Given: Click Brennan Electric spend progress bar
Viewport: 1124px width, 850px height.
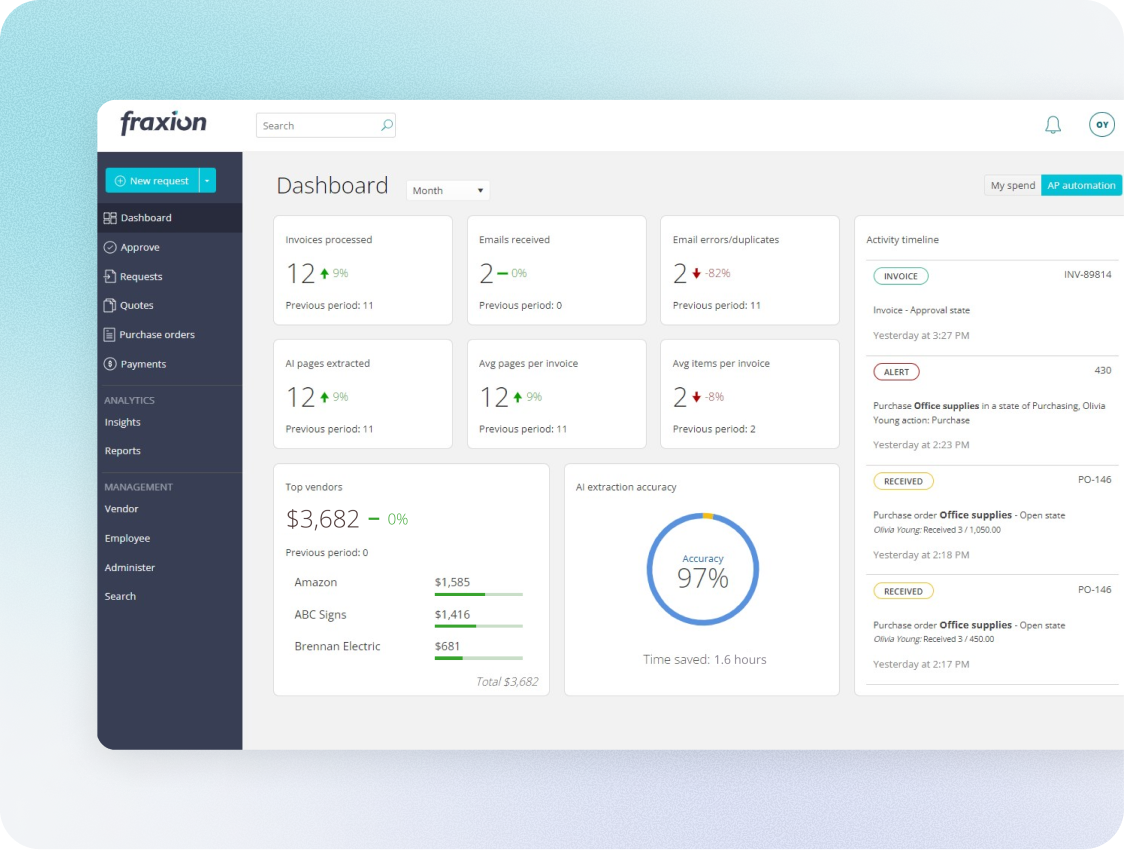Looking at the screenshot, I should click(479, 658).
